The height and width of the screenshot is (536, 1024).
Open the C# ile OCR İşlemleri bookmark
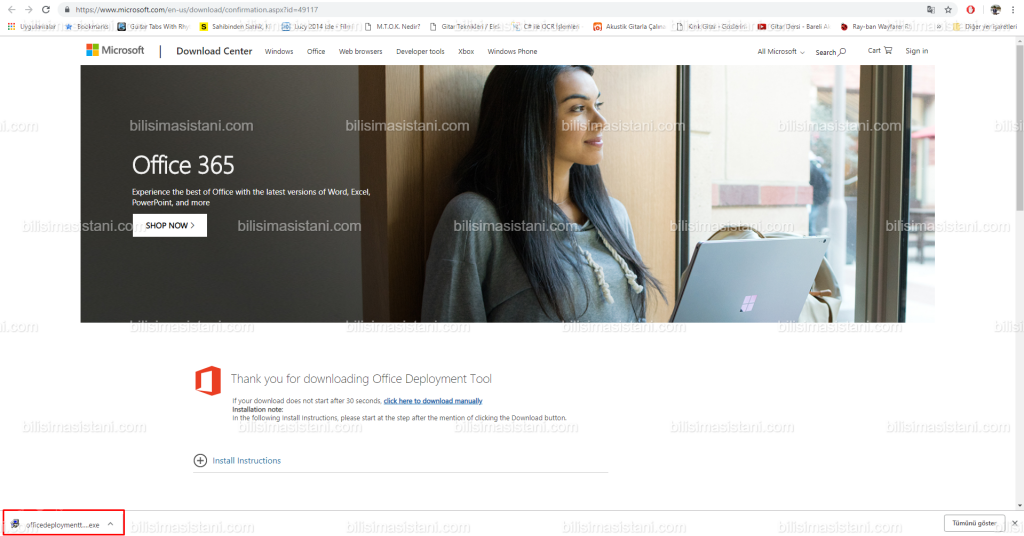click(x=546, y=27)
